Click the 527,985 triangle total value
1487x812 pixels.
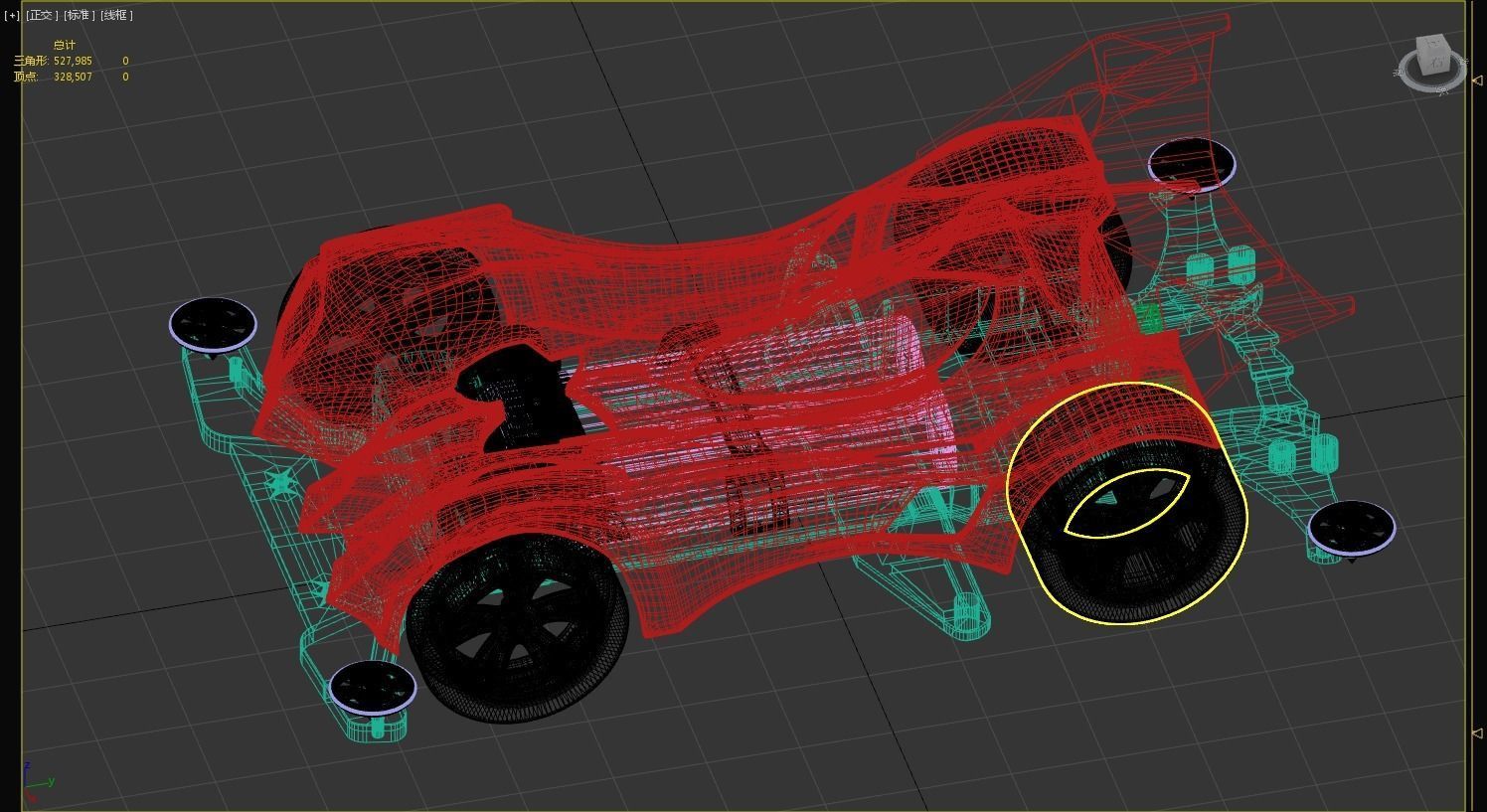(x=73, y=61)
